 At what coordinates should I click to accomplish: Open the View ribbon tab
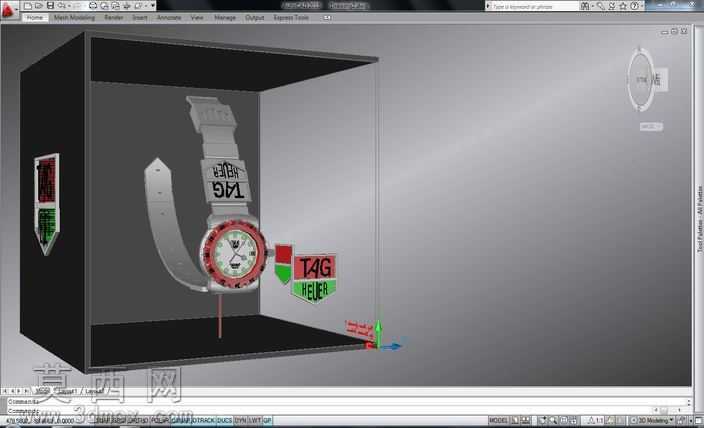[197, 18]
